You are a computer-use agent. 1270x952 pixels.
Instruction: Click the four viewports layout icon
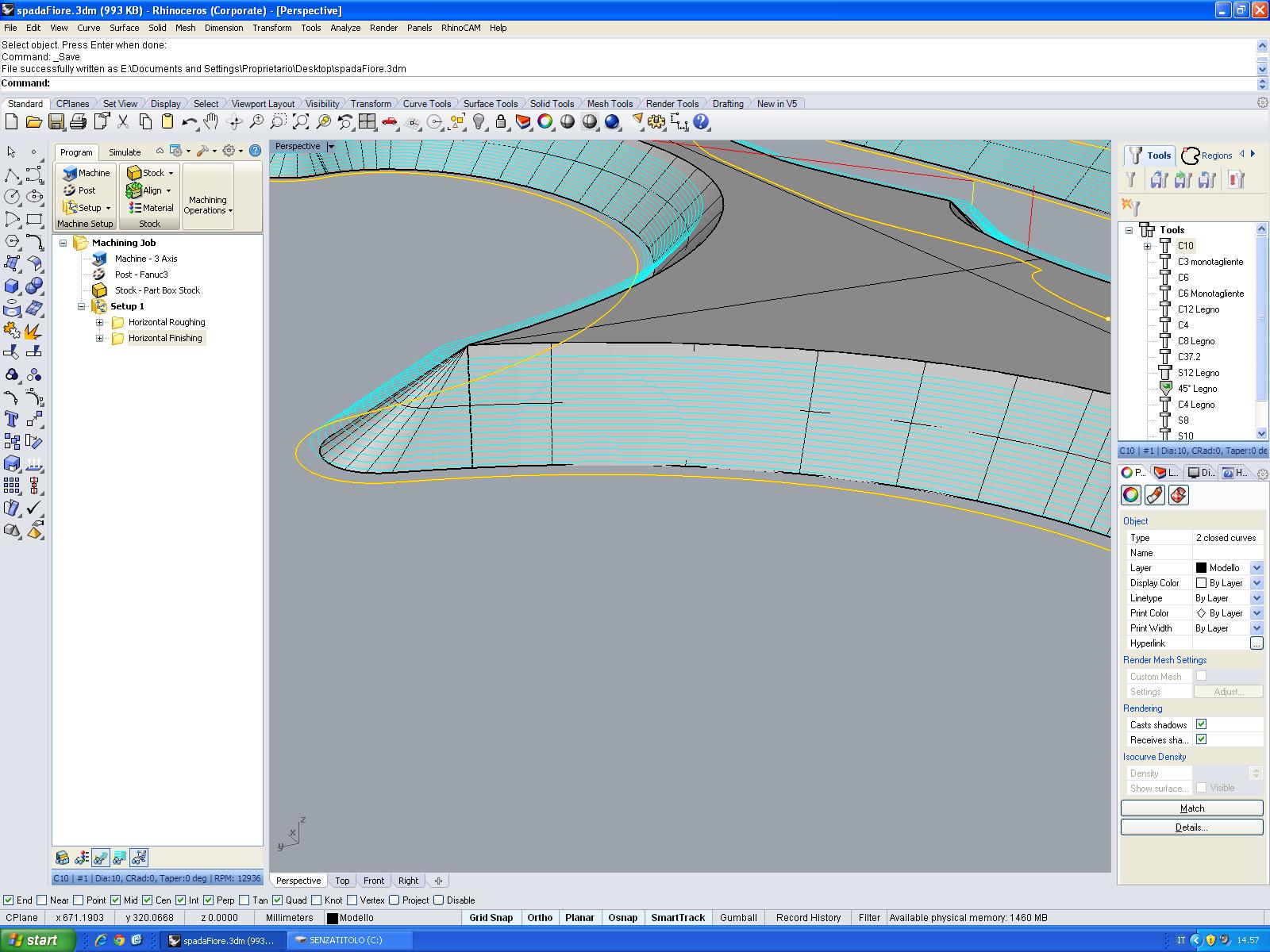(367, 121)
